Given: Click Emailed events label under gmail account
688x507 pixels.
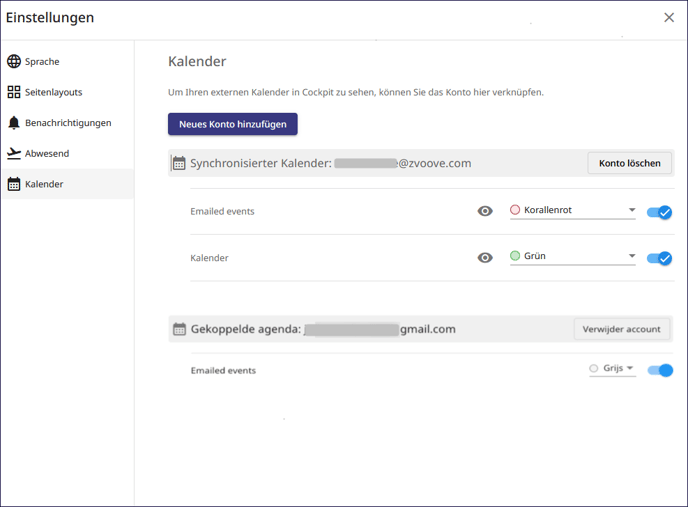Looking at the screenshot, I should pyautogui.click(x=223, y=370).
